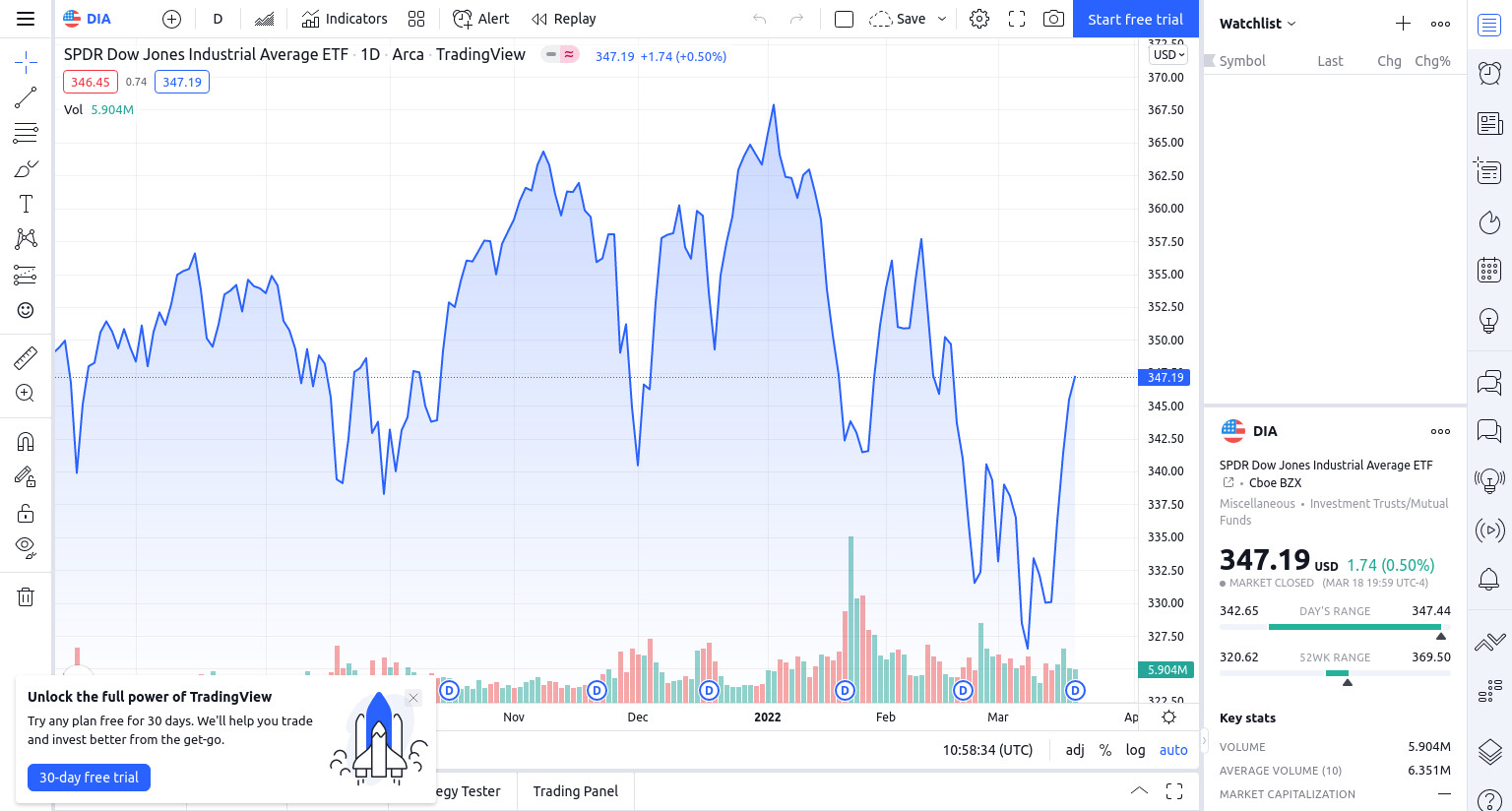Select the text annotation tool
1512x811 pixels.
[x=26, y=204]
